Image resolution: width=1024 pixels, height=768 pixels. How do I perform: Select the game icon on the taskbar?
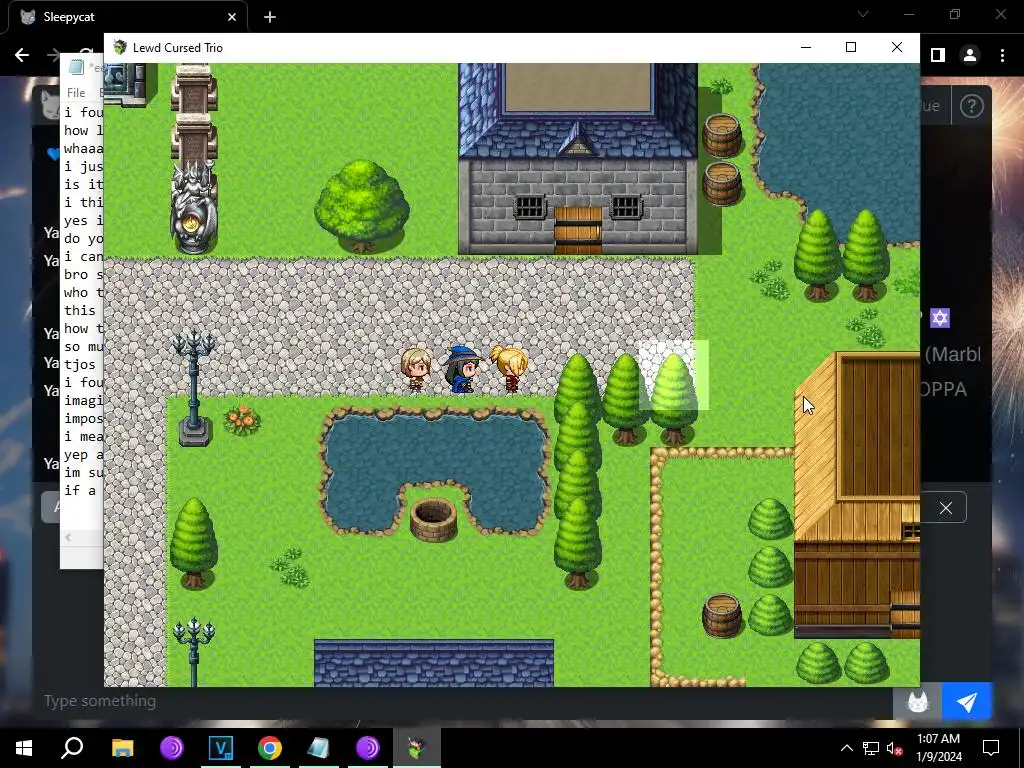coord(417,748)
